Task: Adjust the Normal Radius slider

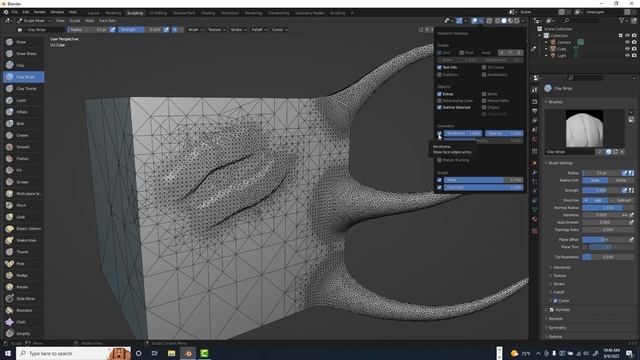Action: 608,208
